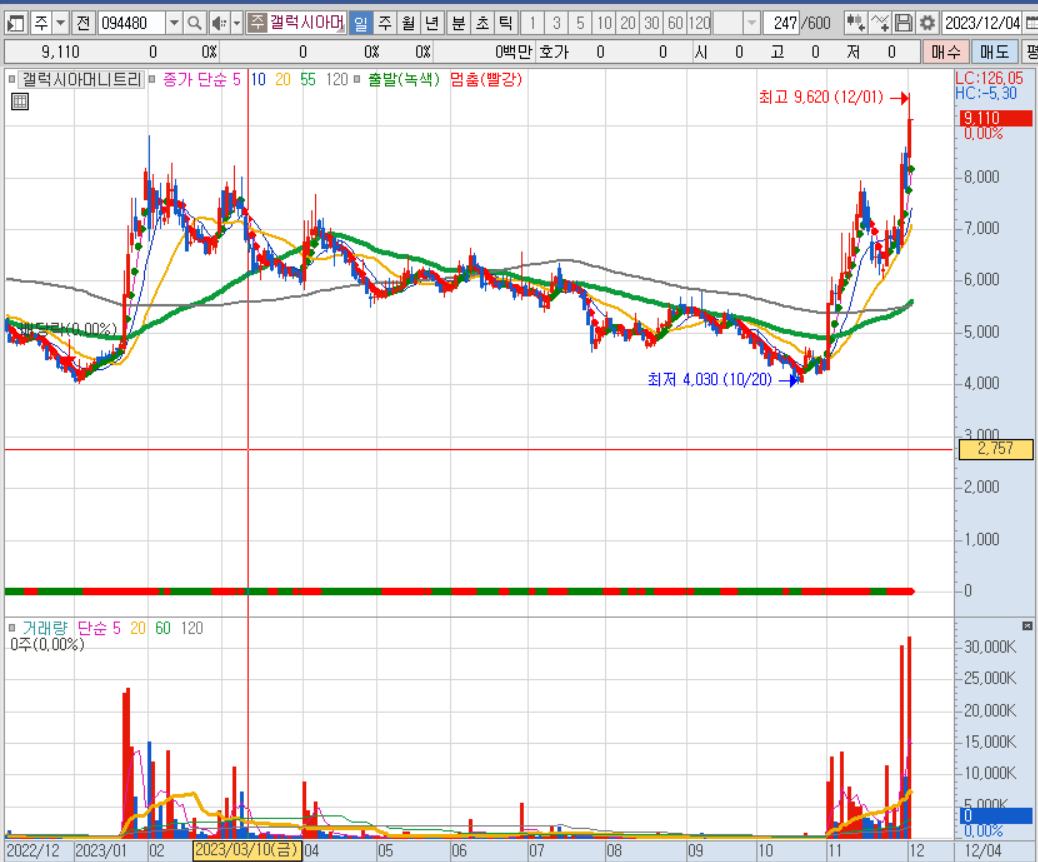Click the add indicator line icon
1038x862 pixels.
[880, 23]
